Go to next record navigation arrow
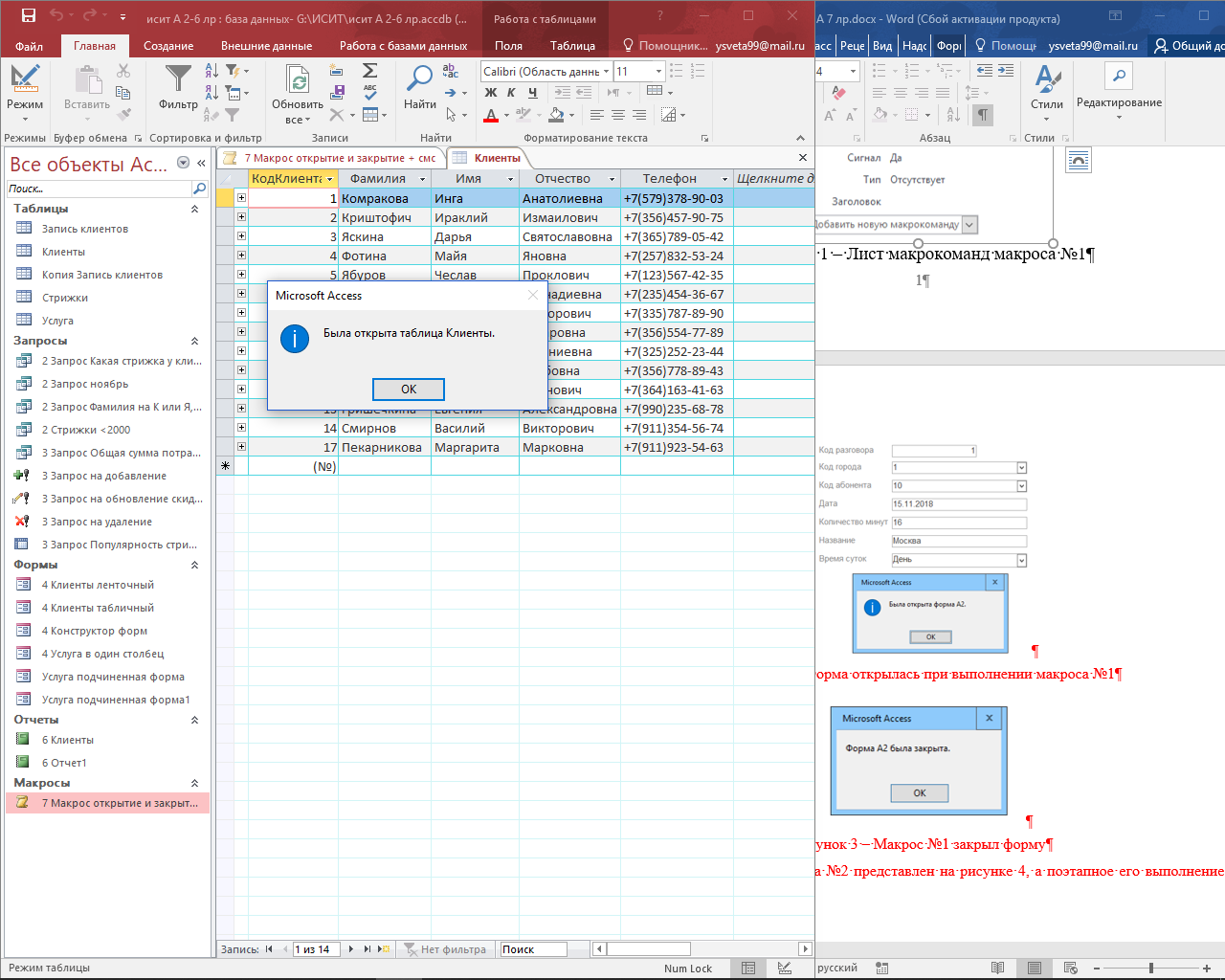 351,949
